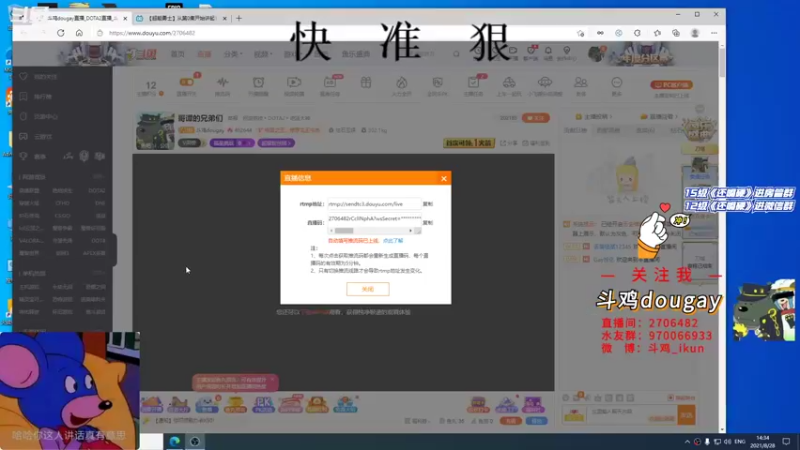Click the orange-outlined close button in dialog

pos(368,289)
